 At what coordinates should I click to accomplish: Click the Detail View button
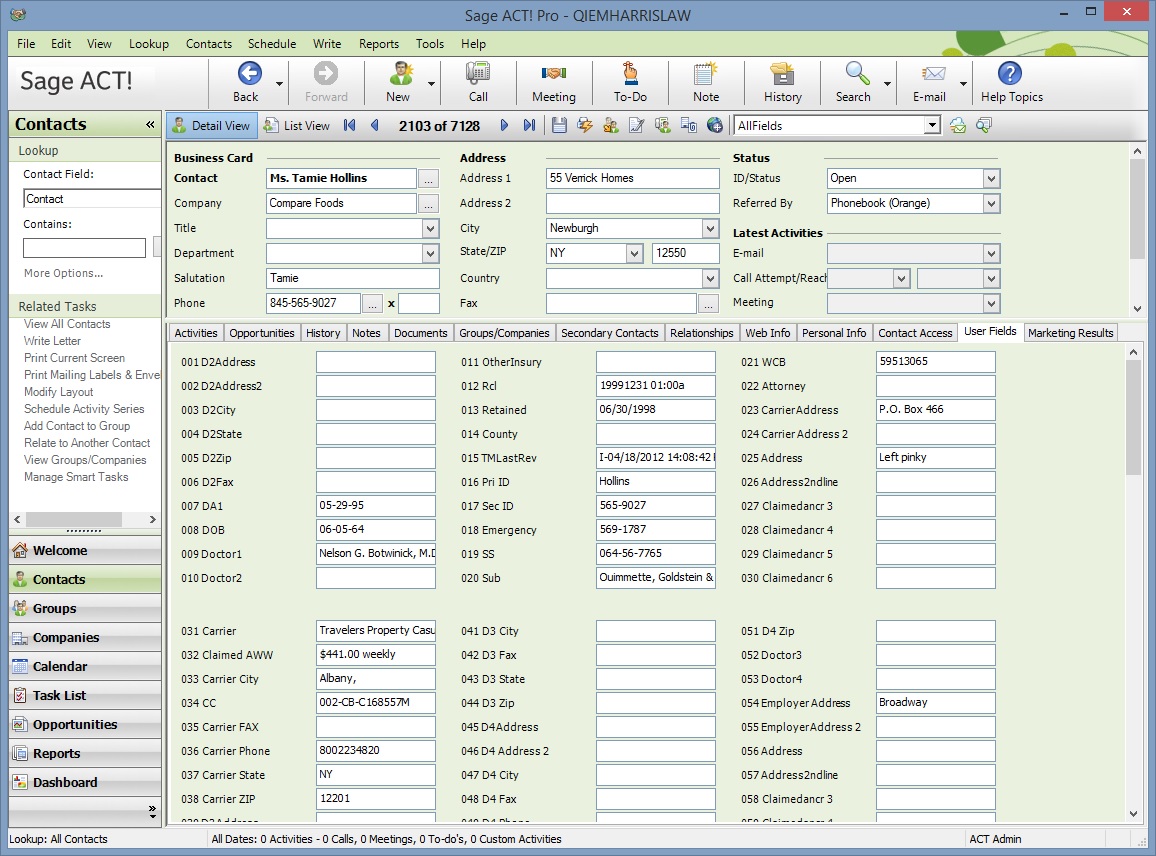click(212, 125)
